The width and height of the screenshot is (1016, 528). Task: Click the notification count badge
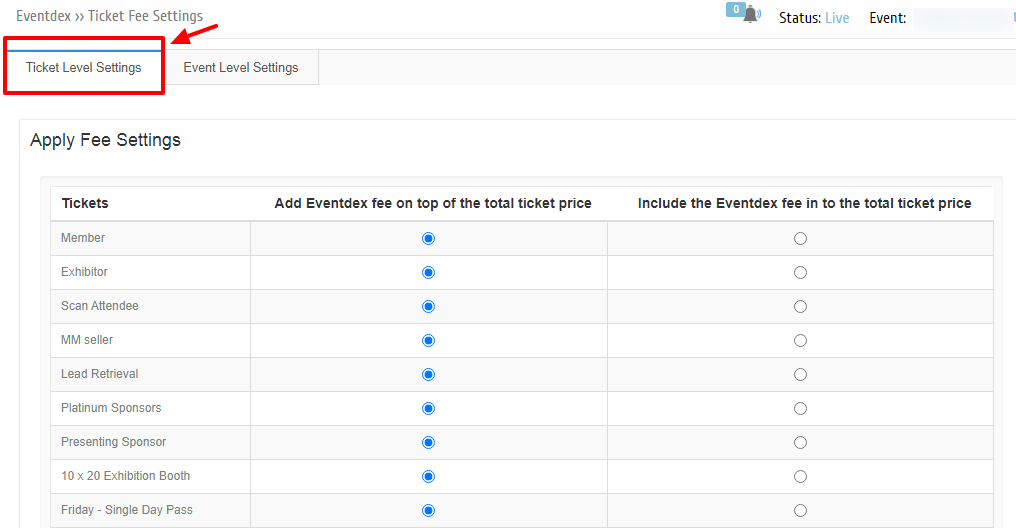coord(735,10)
